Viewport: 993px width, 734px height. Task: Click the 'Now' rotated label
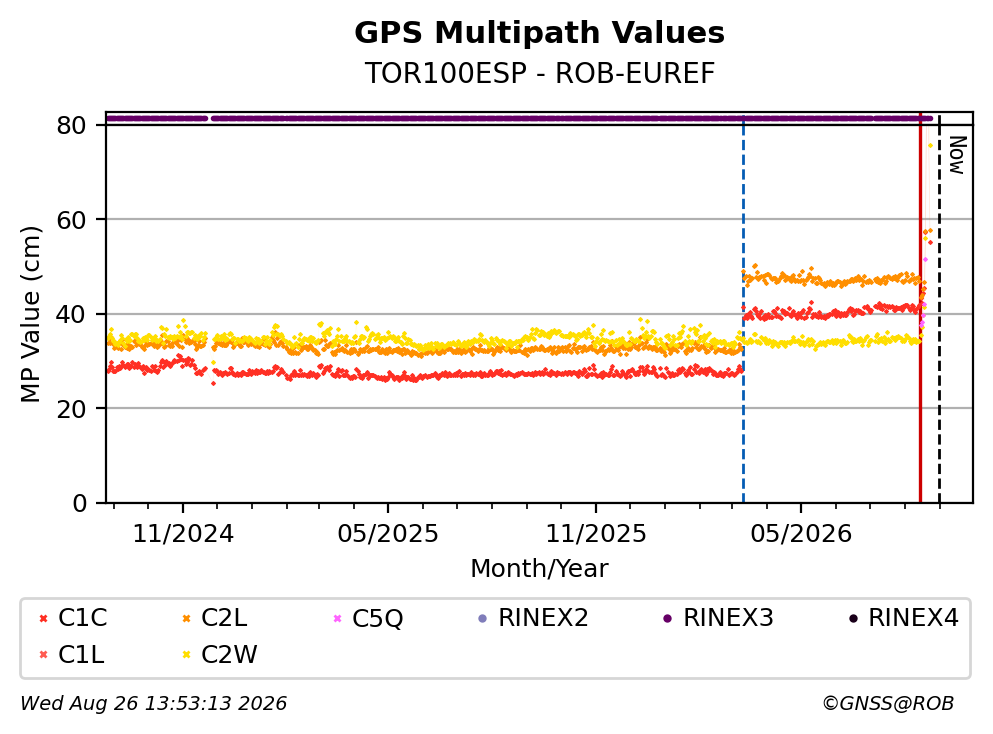(957, 155)
